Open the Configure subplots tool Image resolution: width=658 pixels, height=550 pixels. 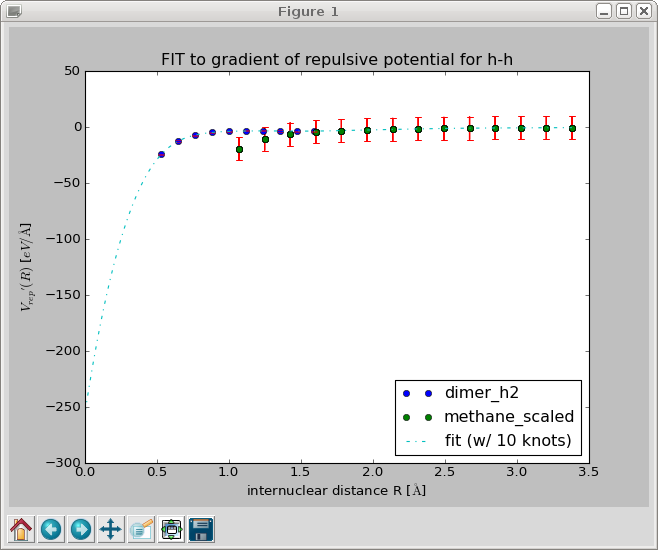pyautogui.click(x=171, y=528)
